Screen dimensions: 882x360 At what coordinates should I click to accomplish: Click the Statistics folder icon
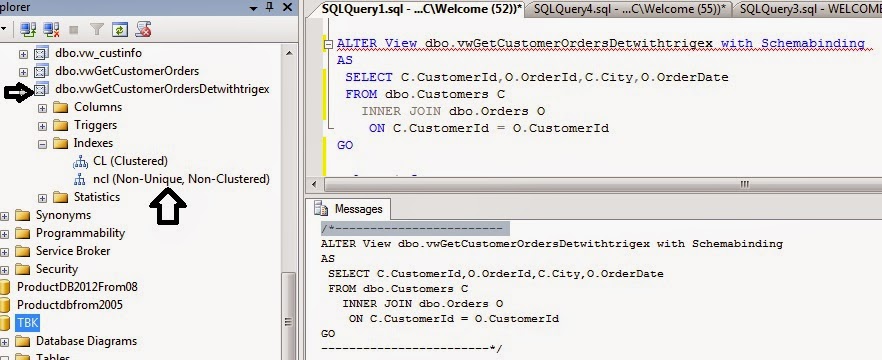61,197
